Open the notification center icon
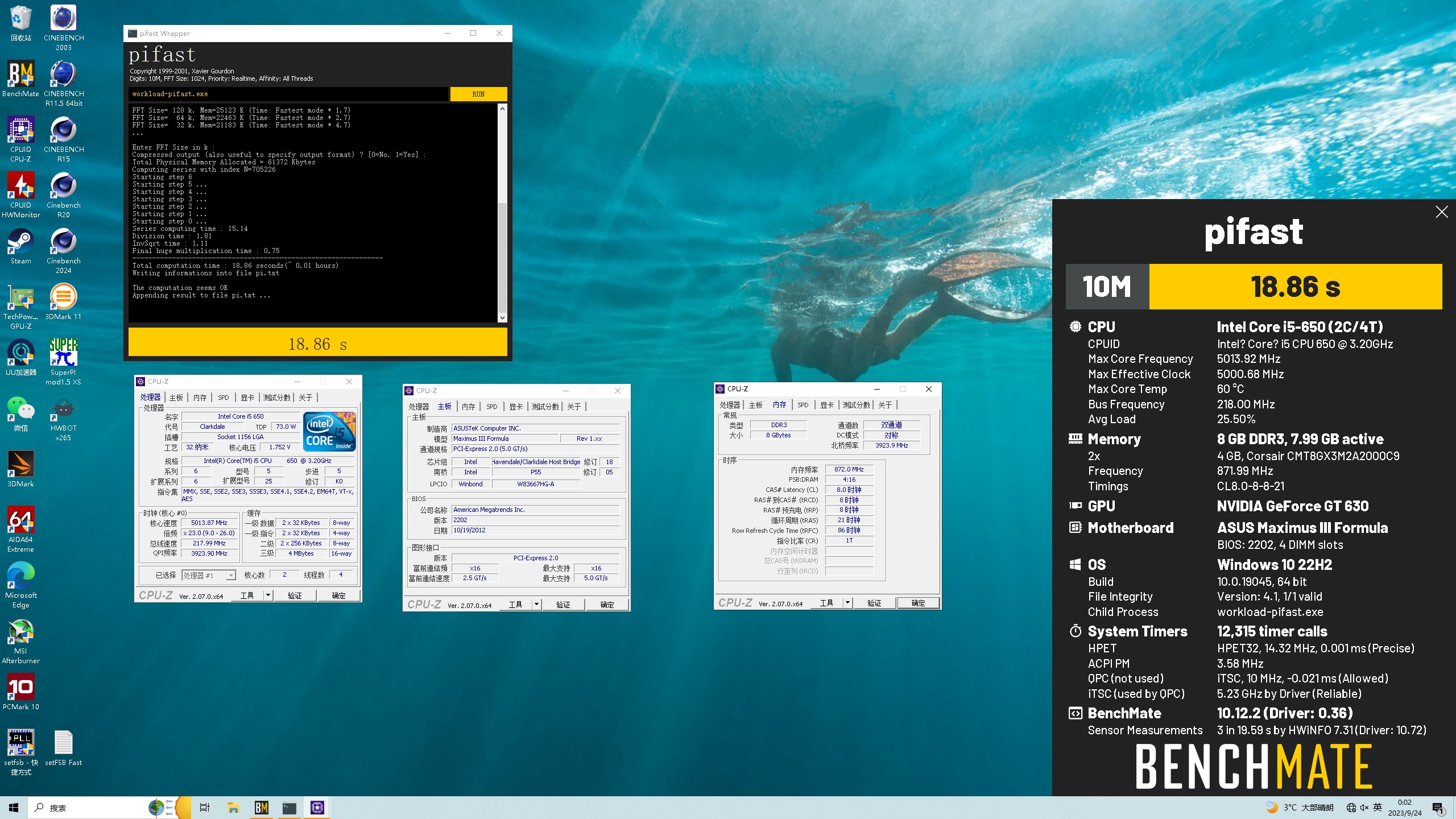The image size is (1456, 819). click(x=1438, y=808)
